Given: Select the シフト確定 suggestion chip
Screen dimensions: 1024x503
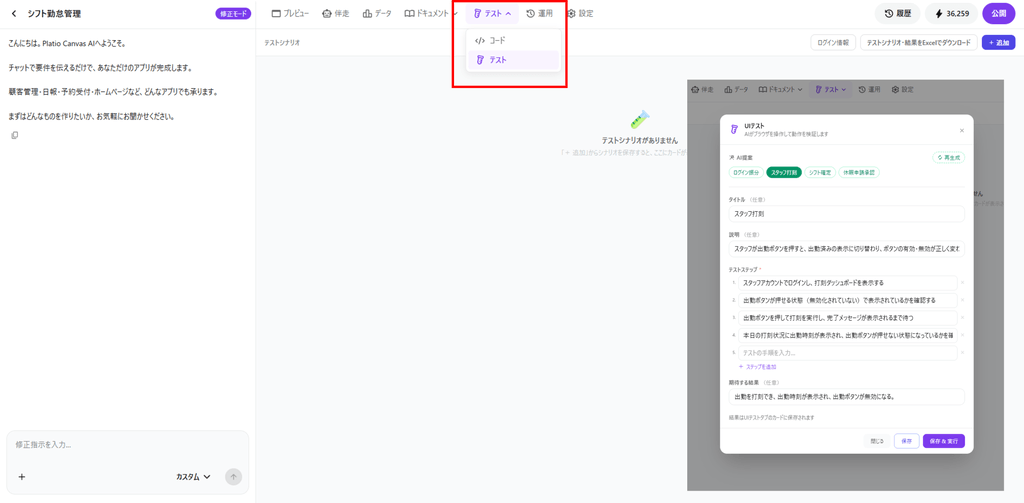Looking at the screenshot, I should [820, 172].
